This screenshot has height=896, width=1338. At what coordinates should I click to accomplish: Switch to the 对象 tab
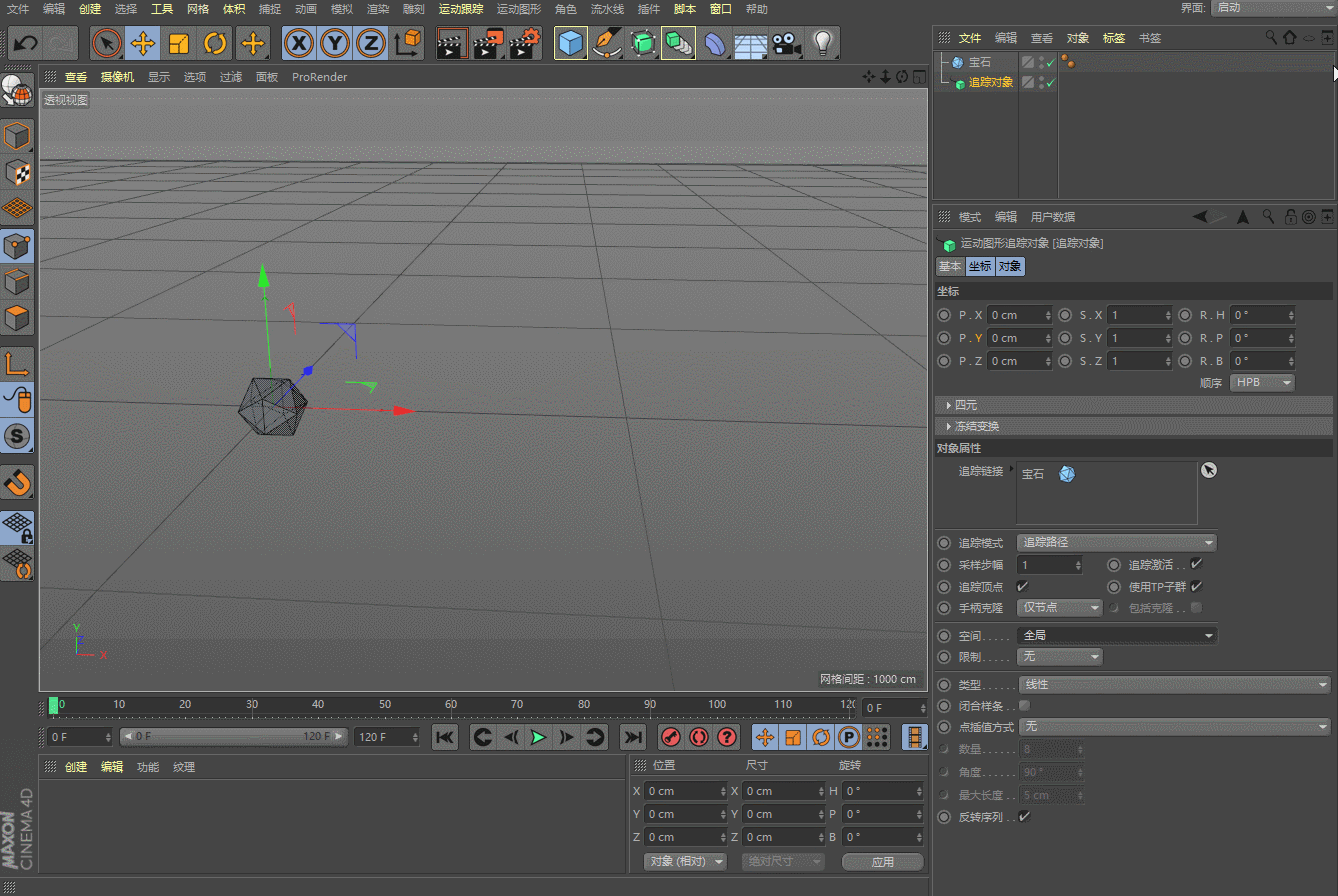pos(1010,267)
